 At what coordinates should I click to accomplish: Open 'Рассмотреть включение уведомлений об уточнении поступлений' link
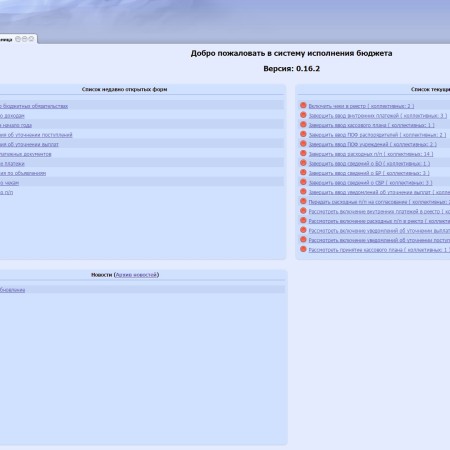pos(379,240)
